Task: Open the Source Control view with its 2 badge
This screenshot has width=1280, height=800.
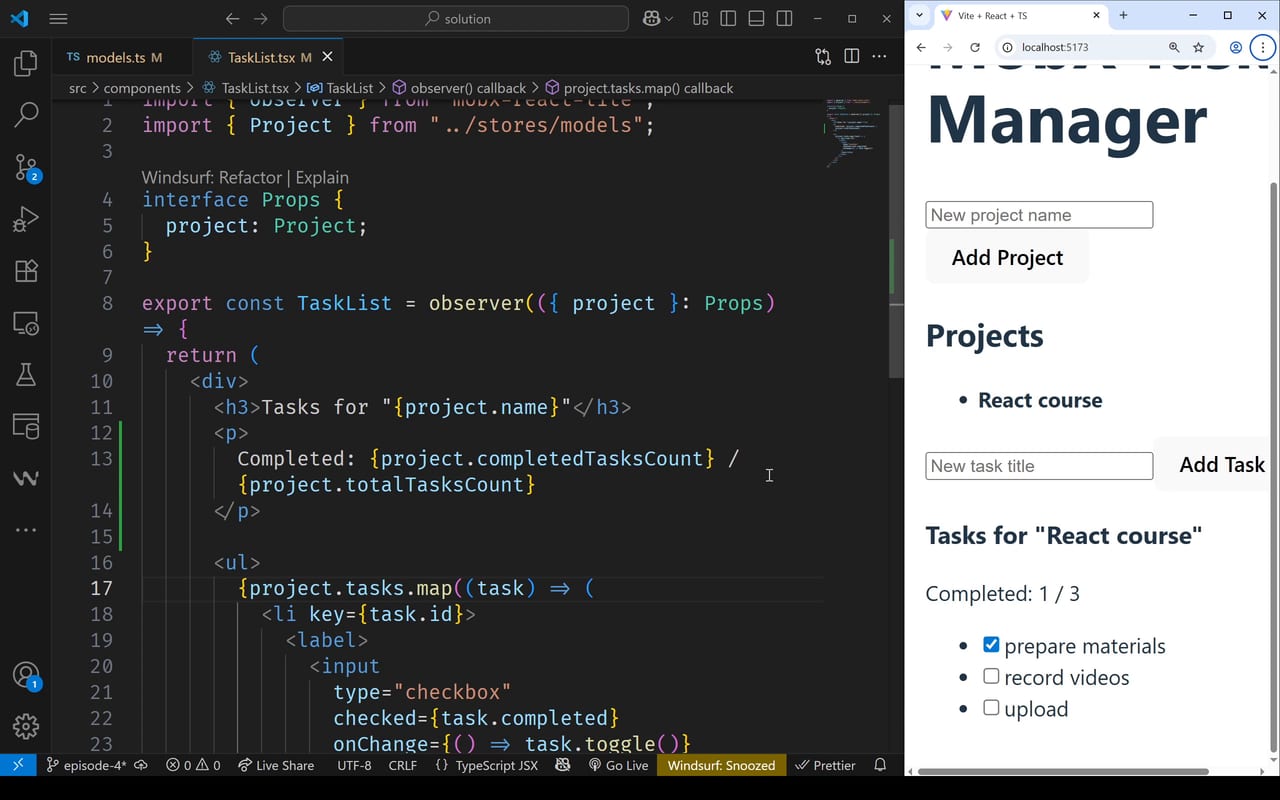Action: 26,166
